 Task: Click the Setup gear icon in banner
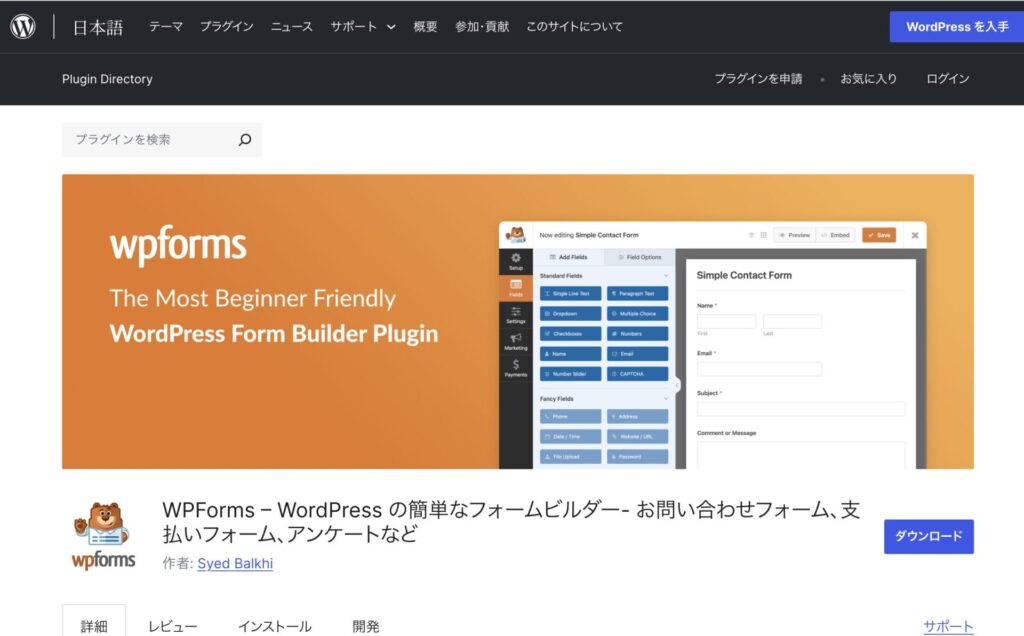coord(516,260)
